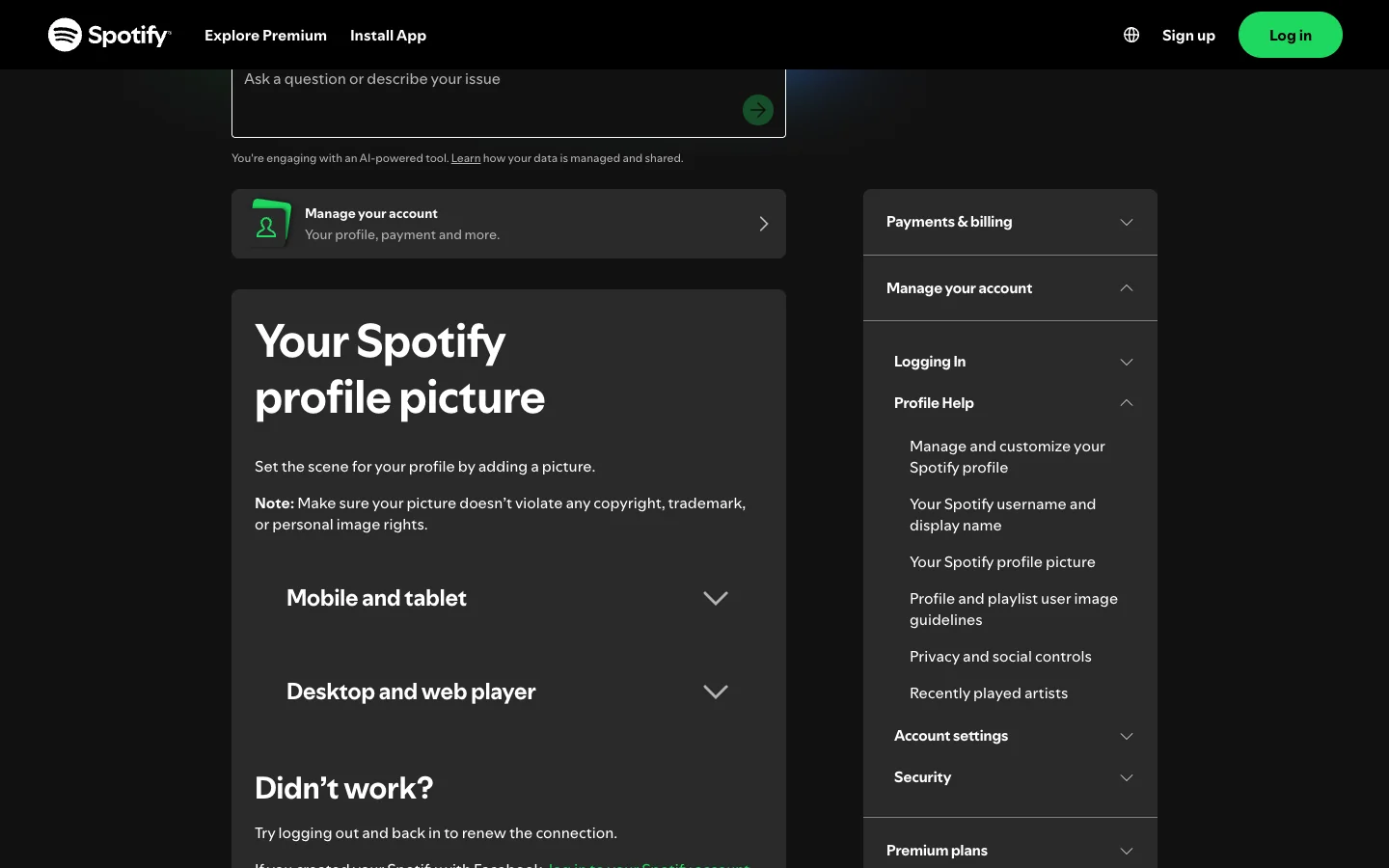
Task: Expand Payments & billing chevron
Action: tap(1126, 222)
